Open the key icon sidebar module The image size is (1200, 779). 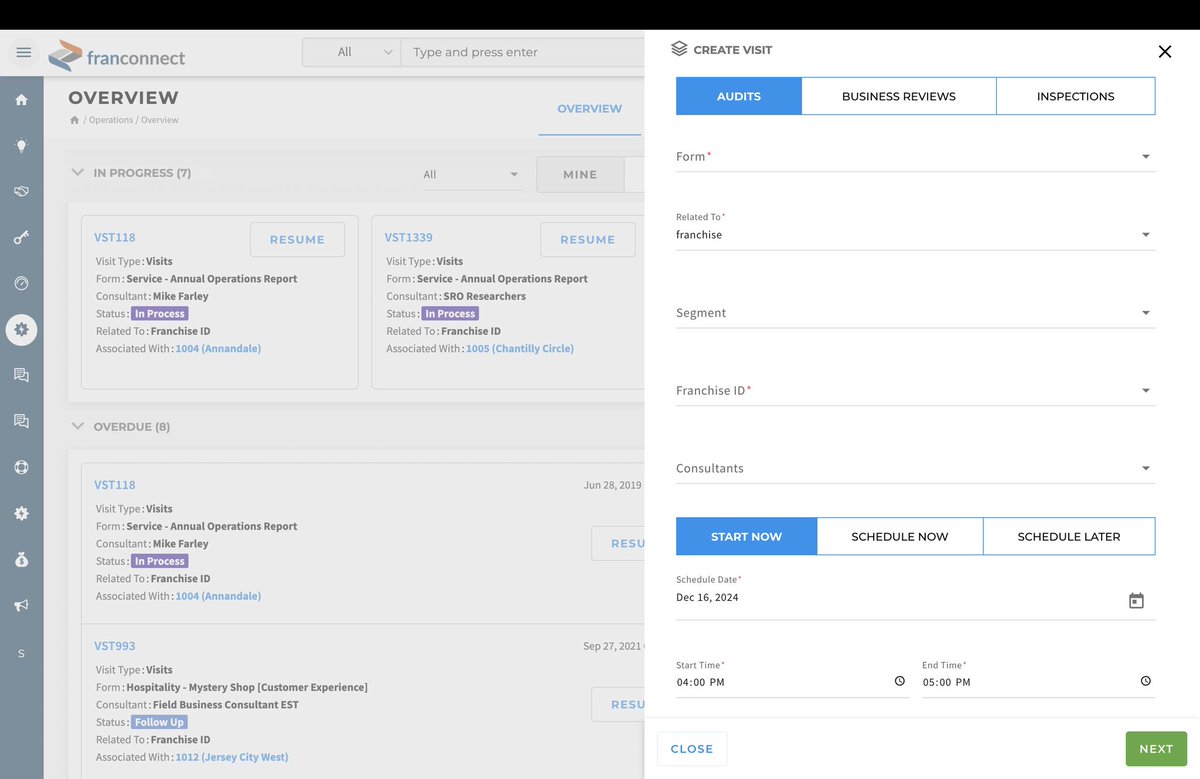[x=21, y=237]
